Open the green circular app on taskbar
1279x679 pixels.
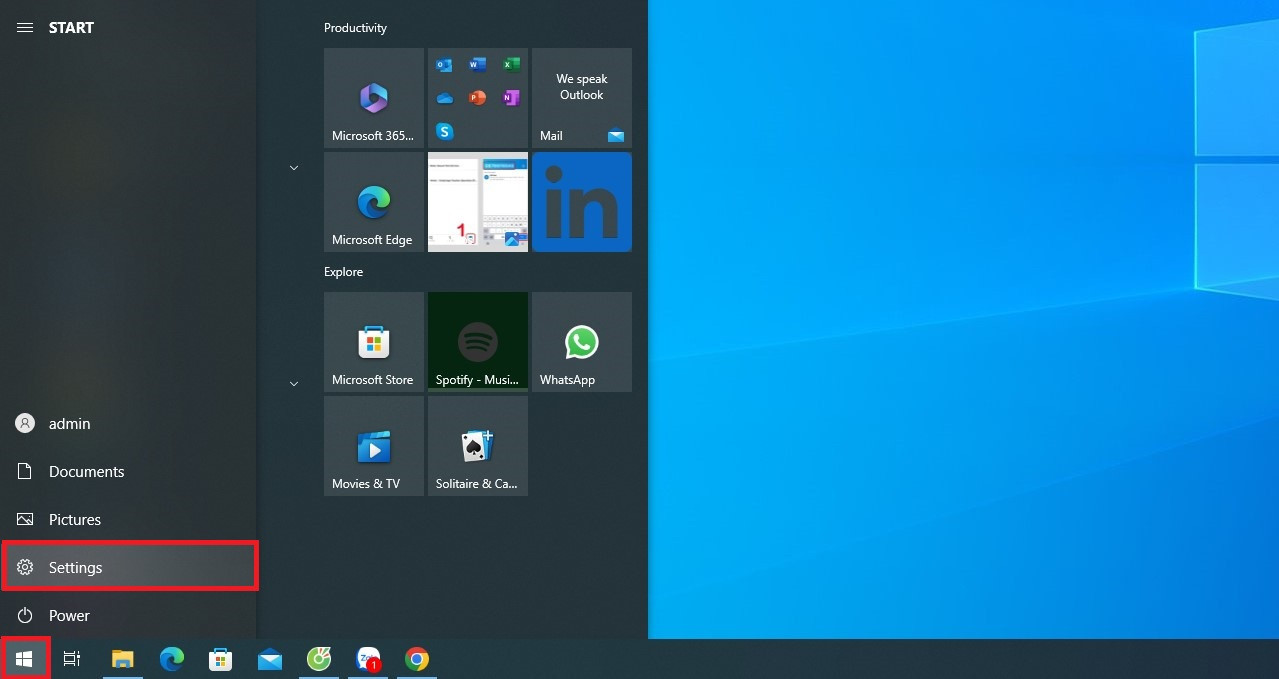319,659
